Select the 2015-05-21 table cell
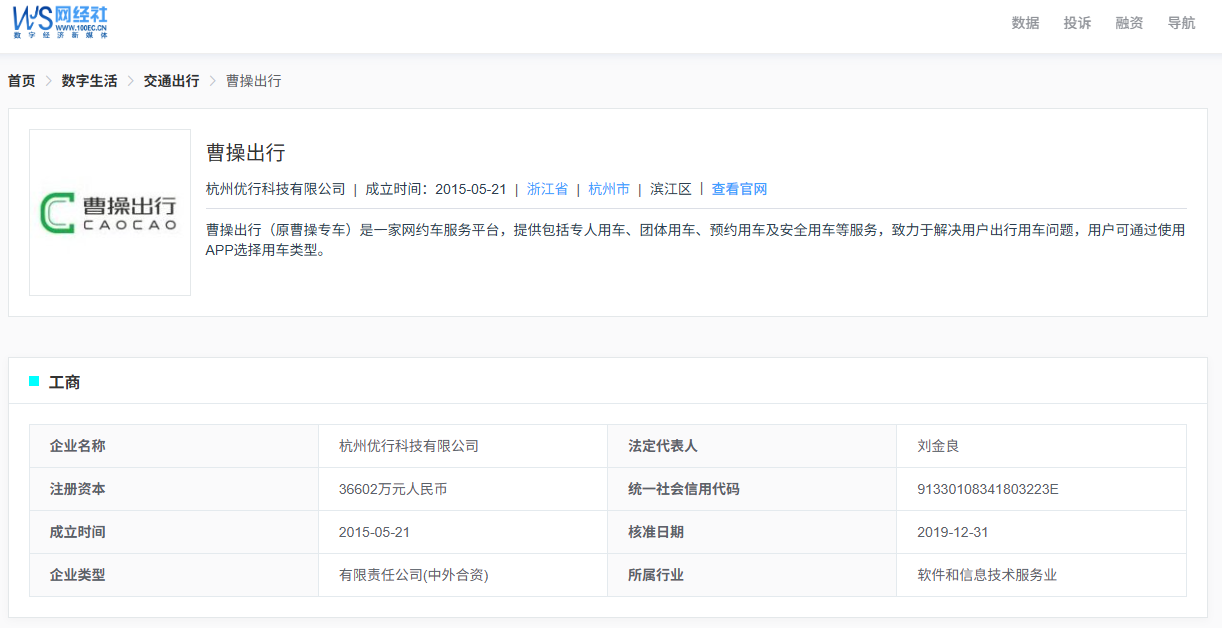The height and width of the screenshot is (628, 1222). click(x=463, y=532)
